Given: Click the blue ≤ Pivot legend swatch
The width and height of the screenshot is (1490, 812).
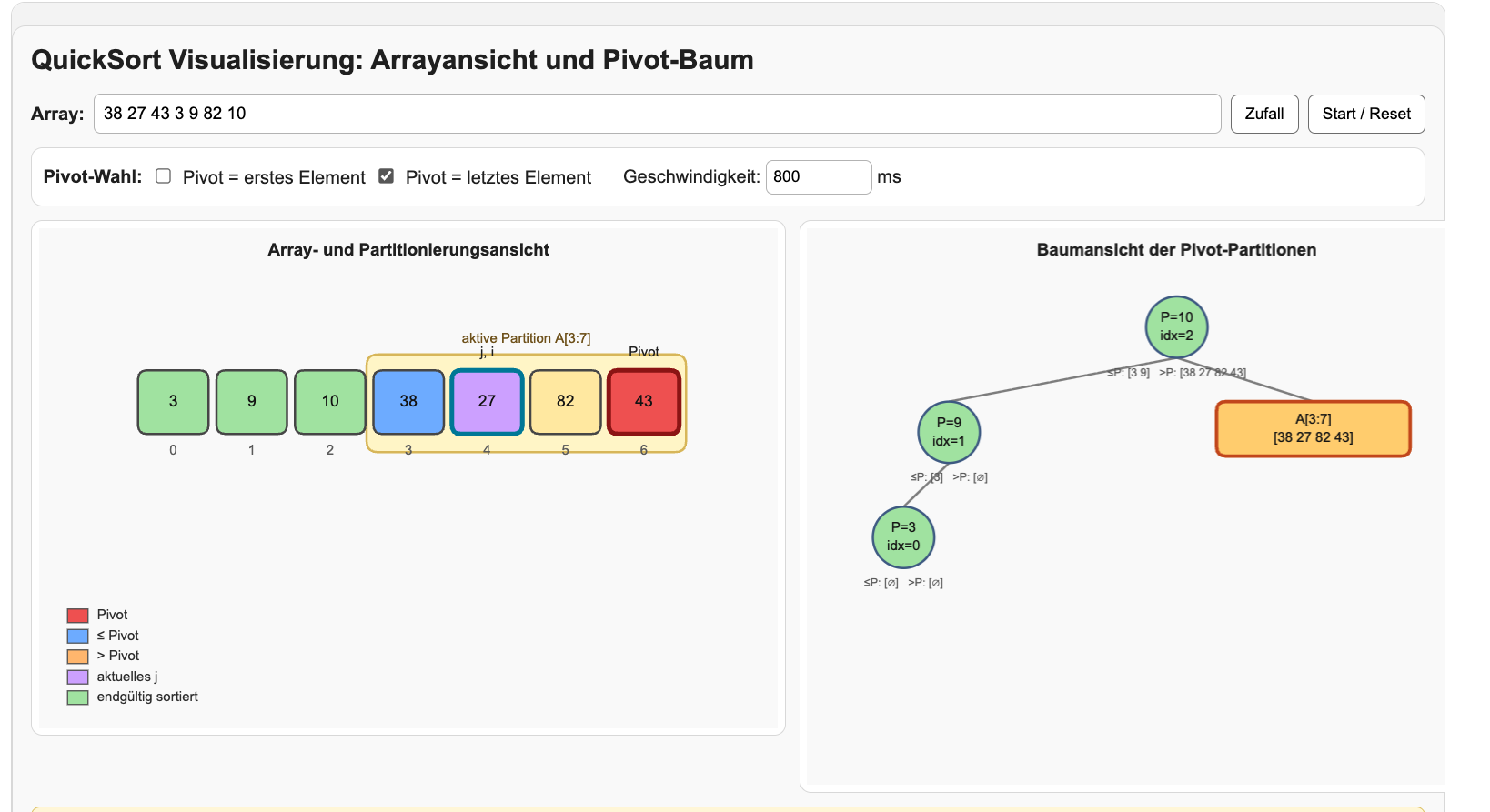Looking at the screenshot, I should pos(77,637).
